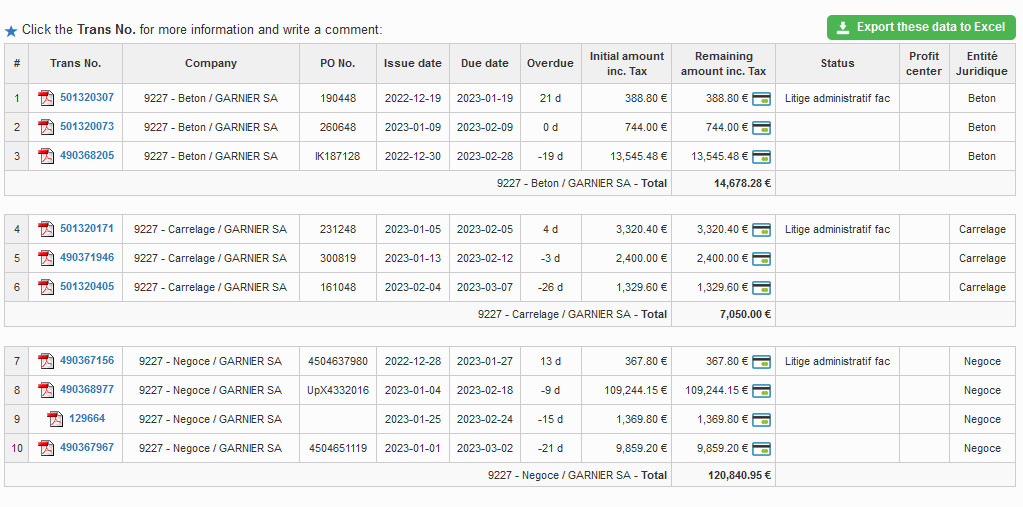1023x507 pixels.
Task: Export these data to Excel
Action: 921,27
